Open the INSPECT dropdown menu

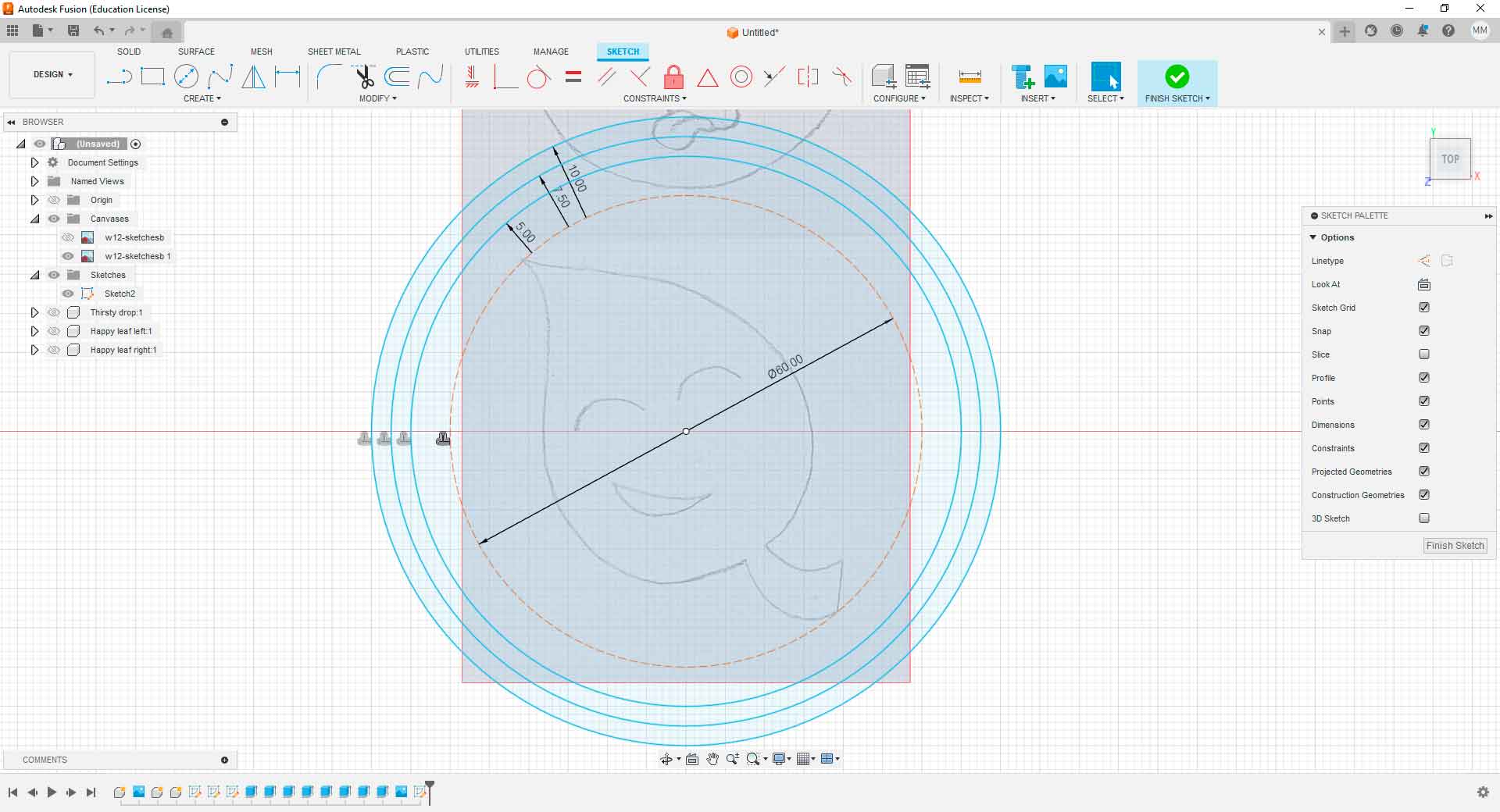(970, 98)
